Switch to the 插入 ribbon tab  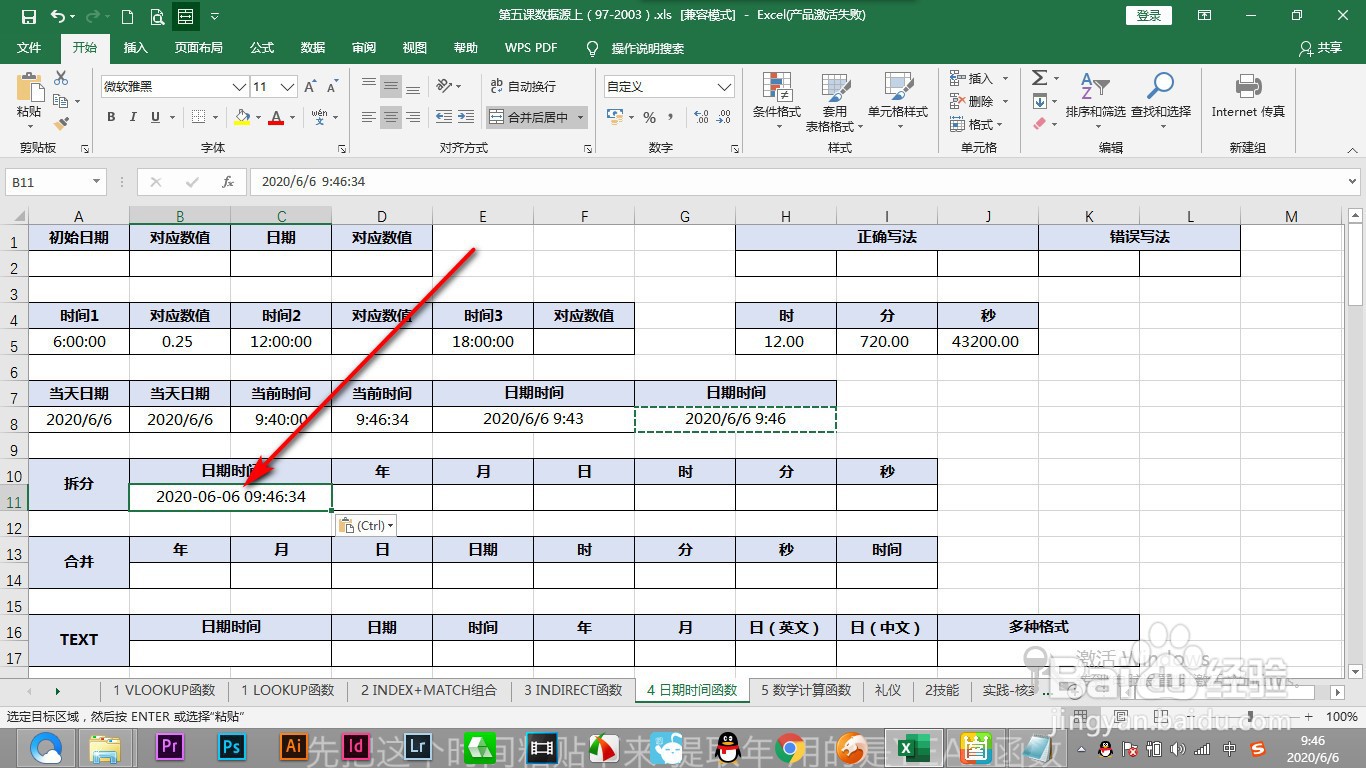pyautogui.click(x=135, y=48)
